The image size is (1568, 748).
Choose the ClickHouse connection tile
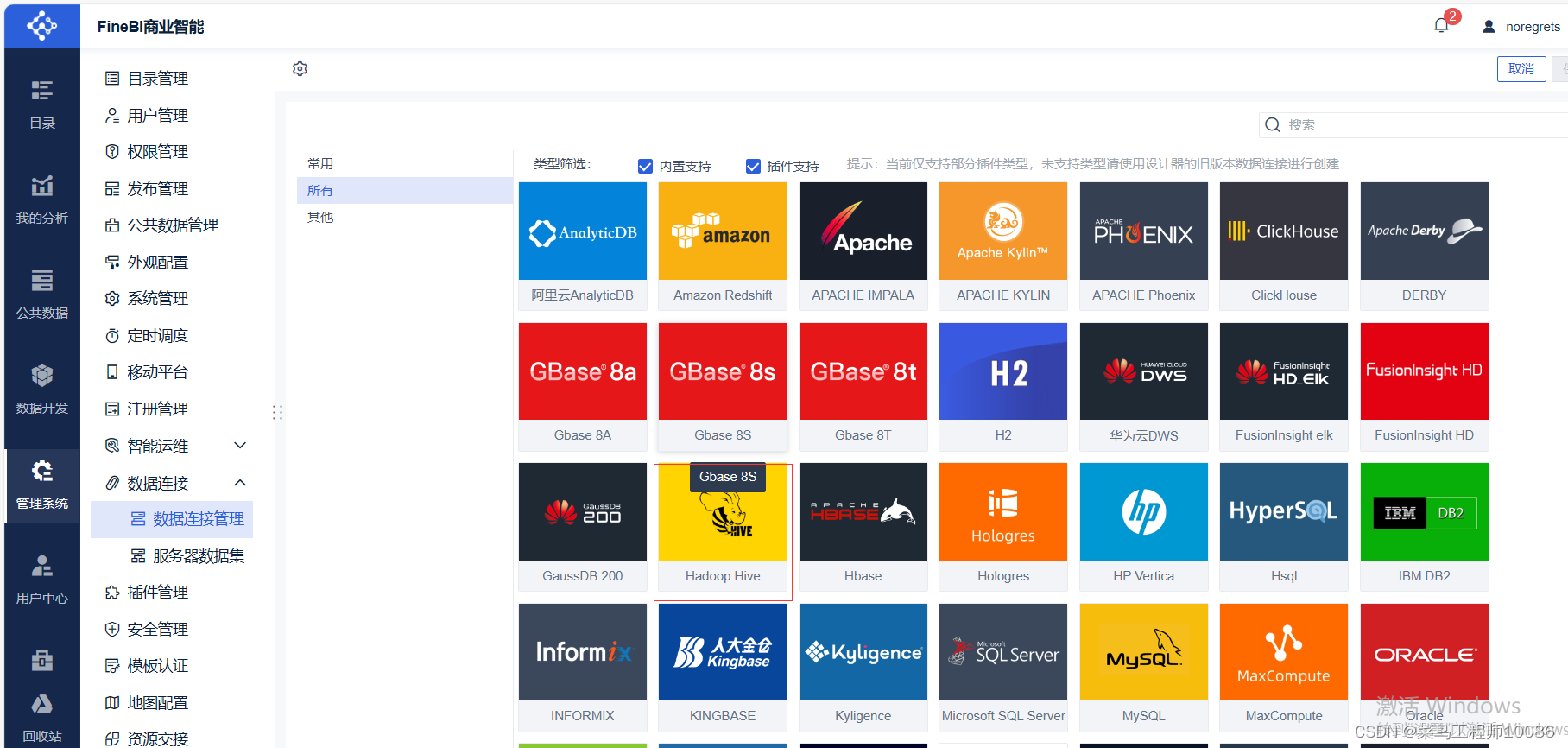pyautogui.click(x=1284, y=245)
